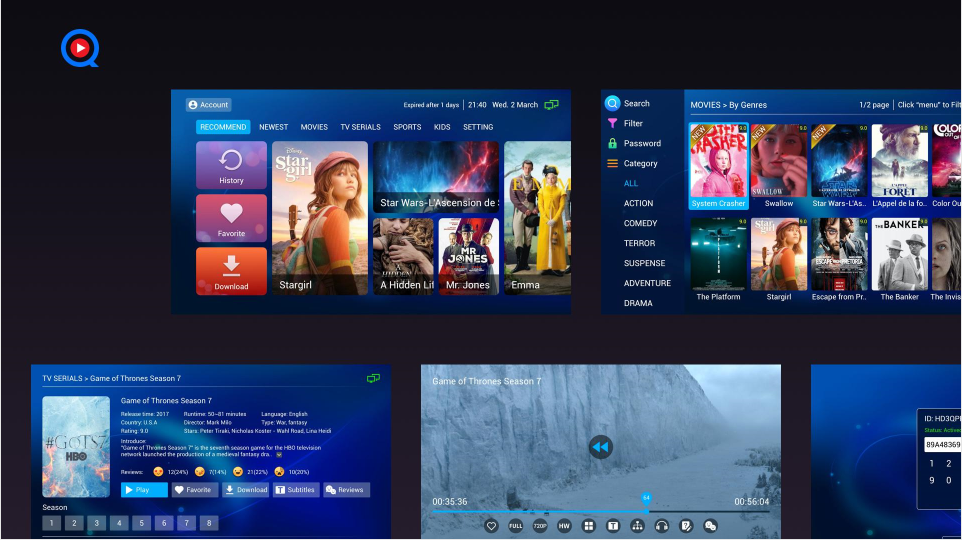Select the A Hidden Life poster
Screen dimensions: 962x540
pyautogui.click(x=403, y=256)
